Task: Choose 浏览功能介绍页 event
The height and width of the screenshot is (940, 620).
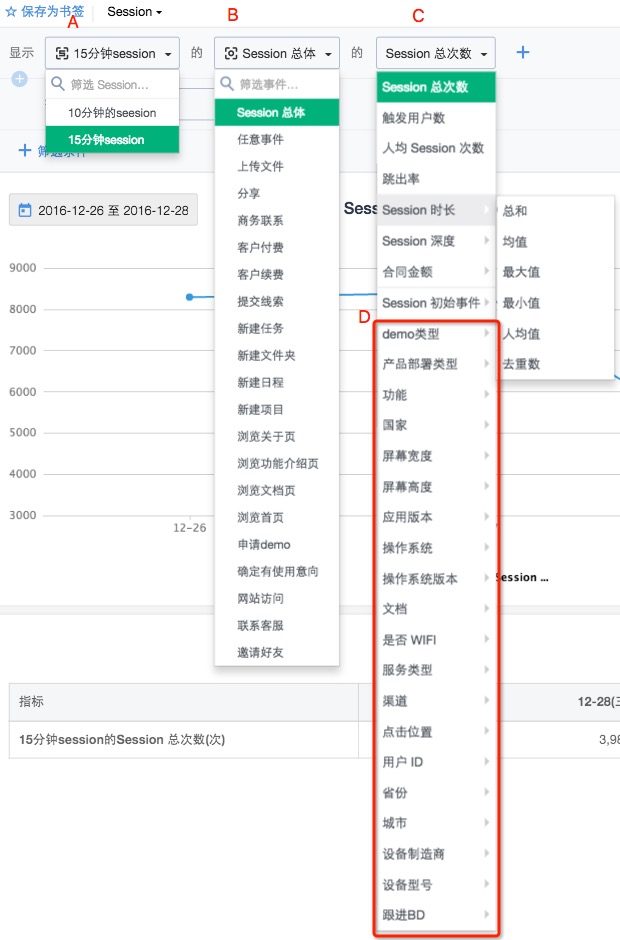Action: (277, 463)
